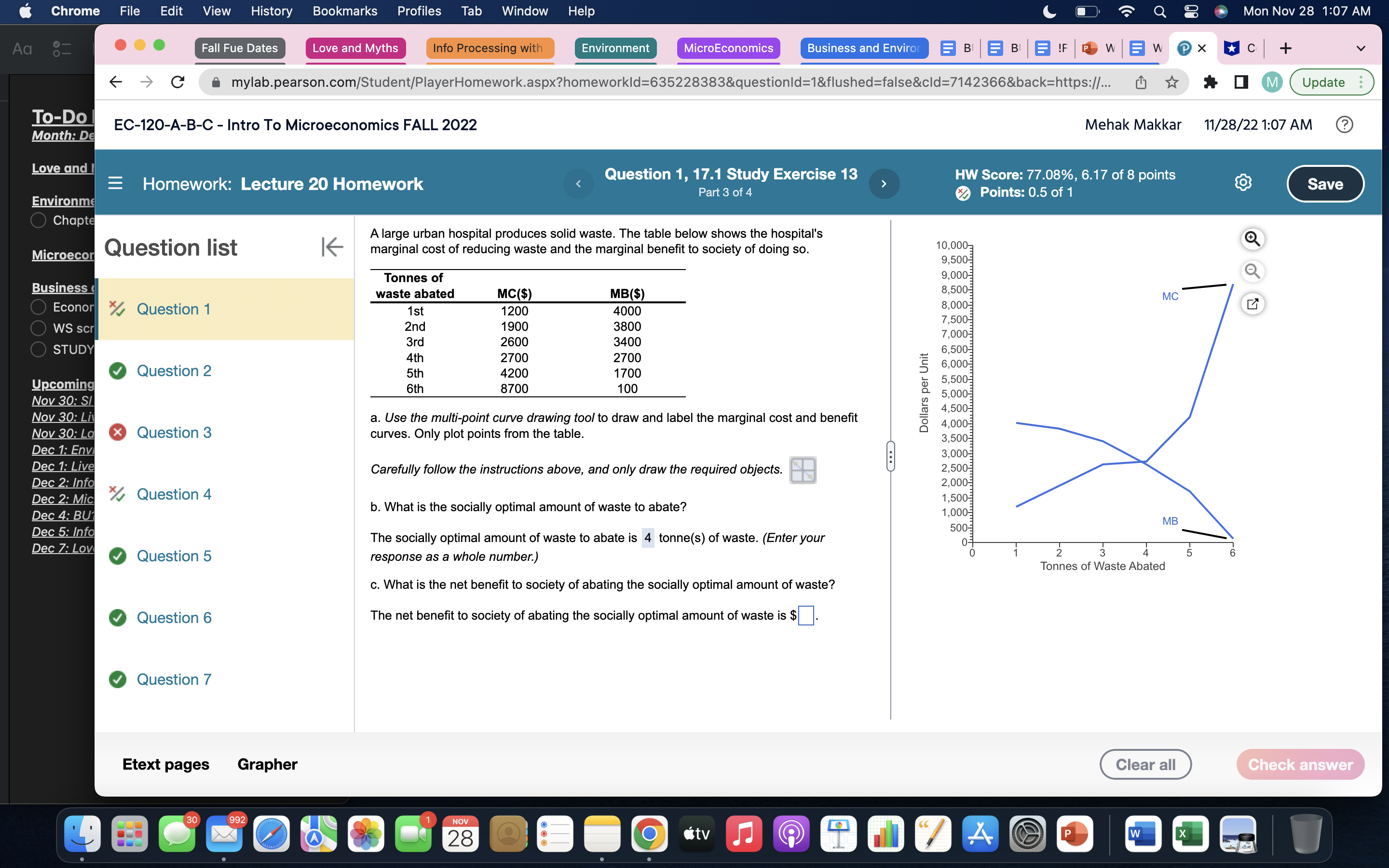The width and height of the screenshot is (1389, 868).
Task: Open graph in pop-out window icon
Action: [1252, 304]
